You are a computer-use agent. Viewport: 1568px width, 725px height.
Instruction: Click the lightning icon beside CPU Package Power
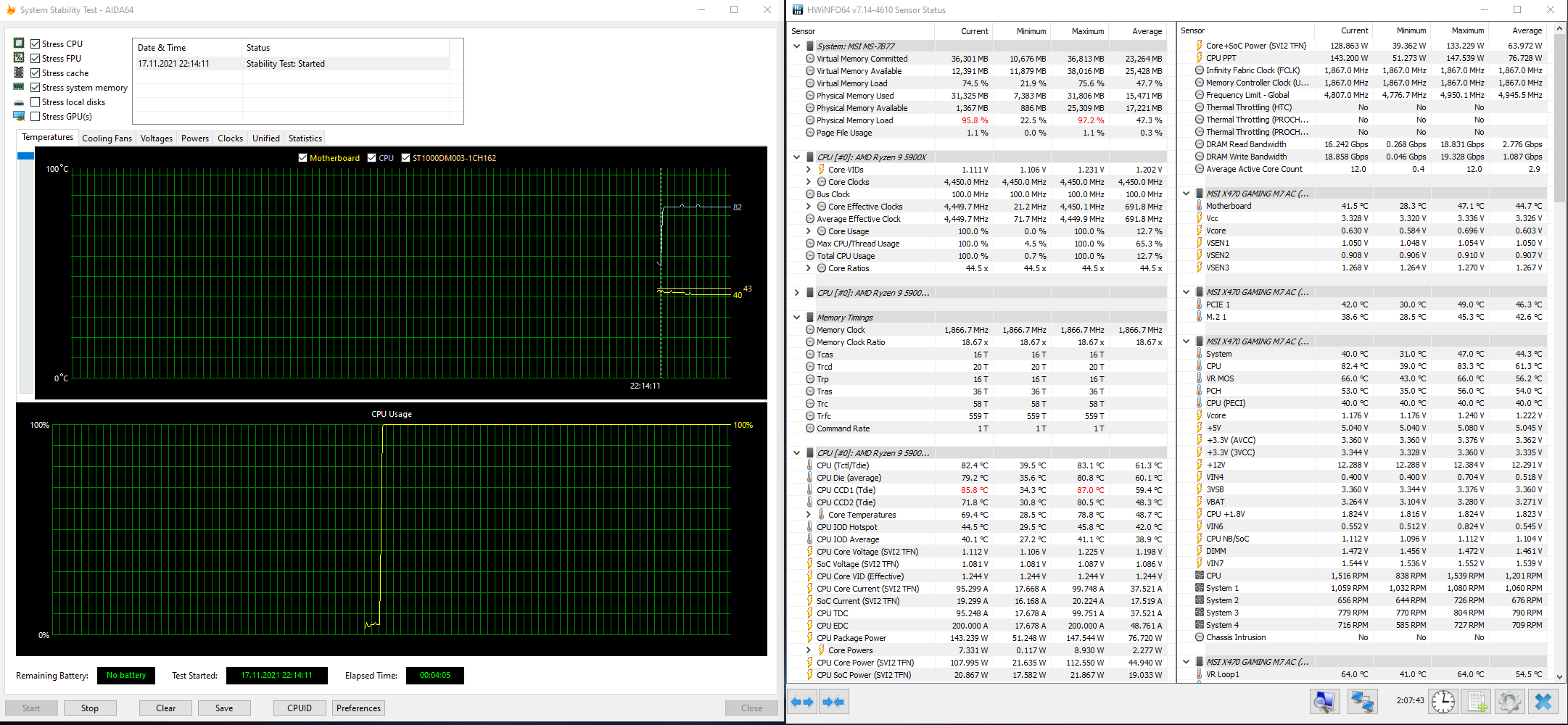pyautogui.click(x=810, y=638)
